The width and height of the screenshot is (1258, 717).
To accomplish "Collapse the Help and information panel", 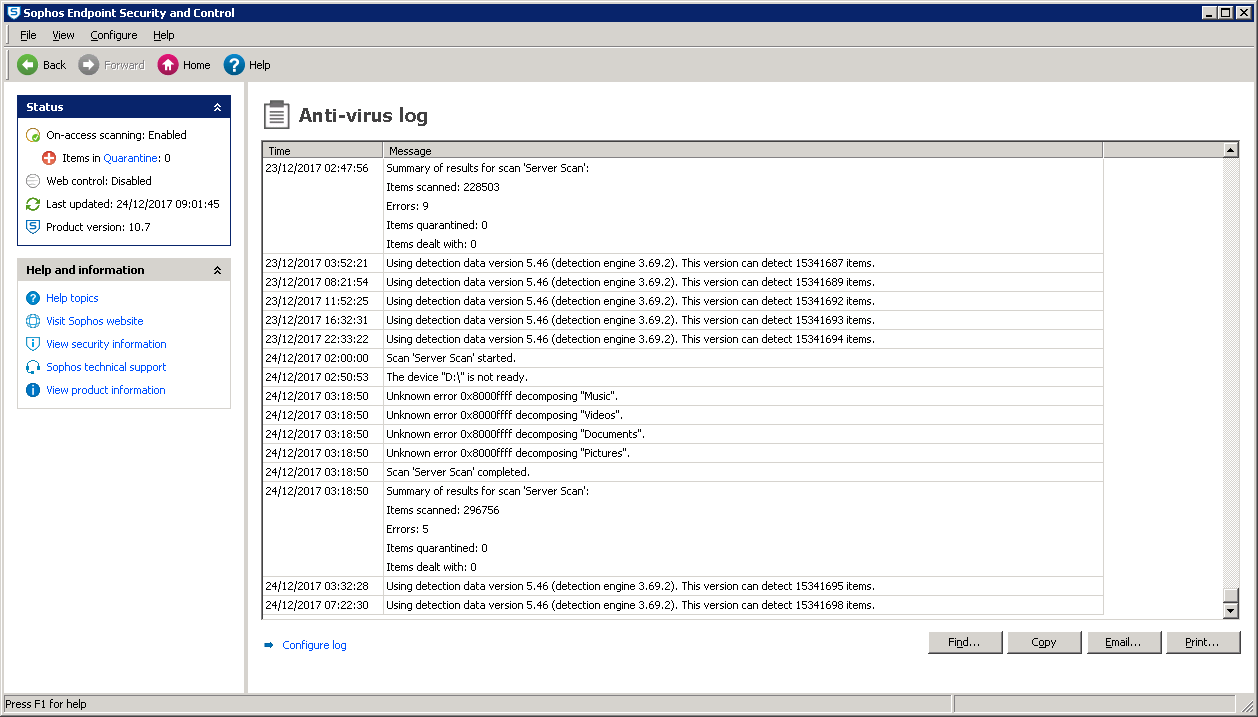I will click(218, 270).
